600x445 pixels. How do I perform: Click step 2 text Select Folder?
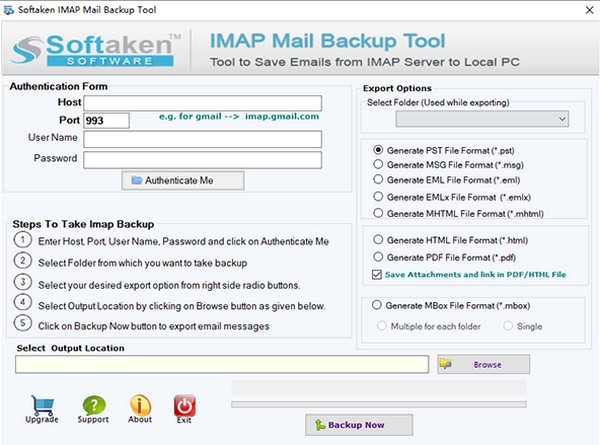point(142,263)
